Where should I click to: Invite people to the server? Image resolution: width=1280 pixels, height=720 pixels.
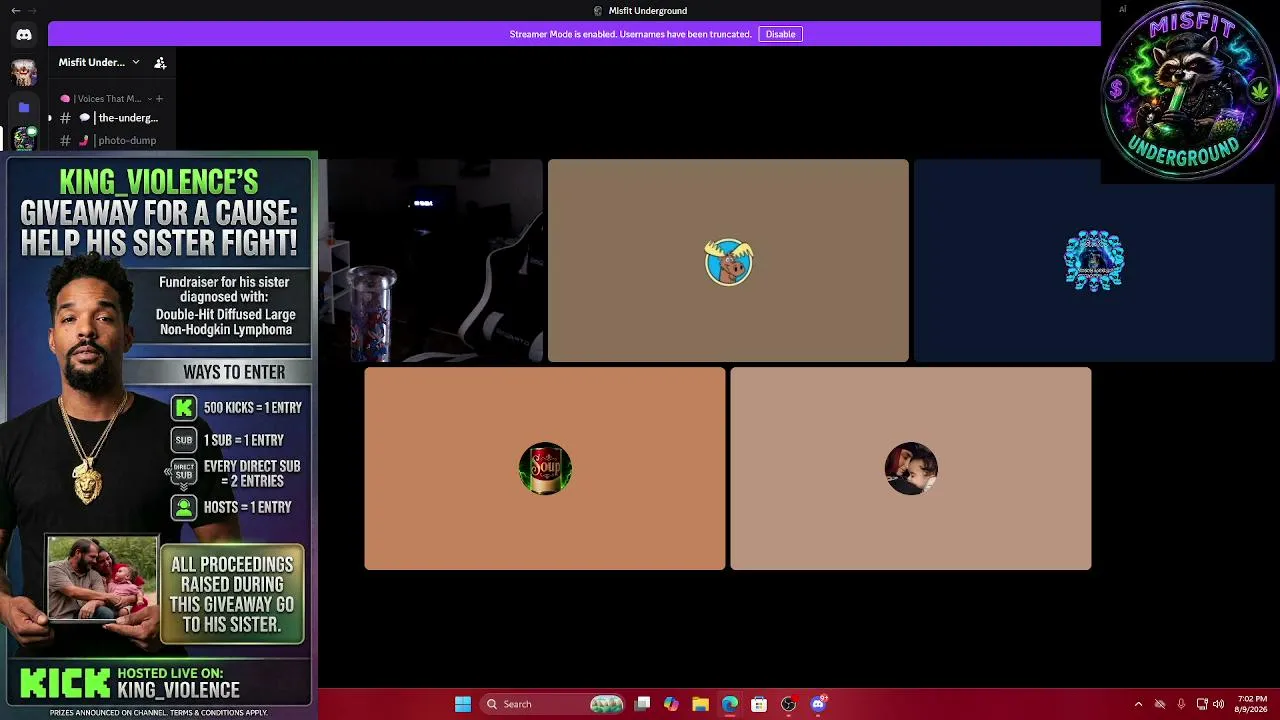pyautogui.click(x=160, y=62)
